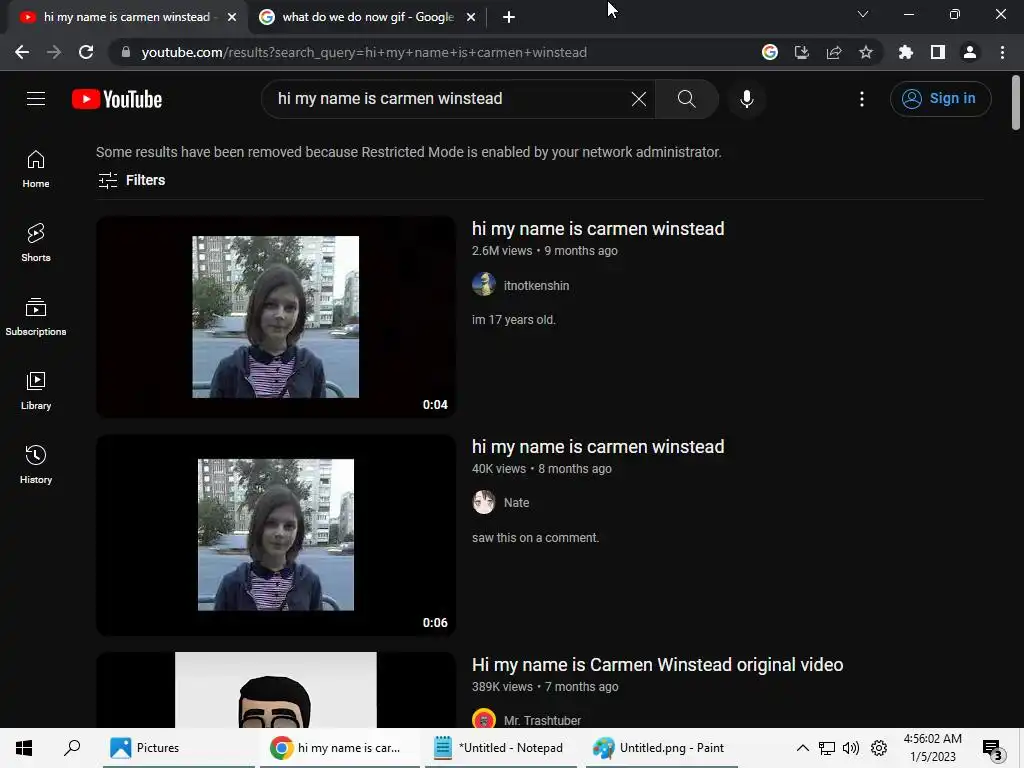Screen dimensions: 1024x768
Task: Open the settings gear tray icon
Action: pos(879,748)
